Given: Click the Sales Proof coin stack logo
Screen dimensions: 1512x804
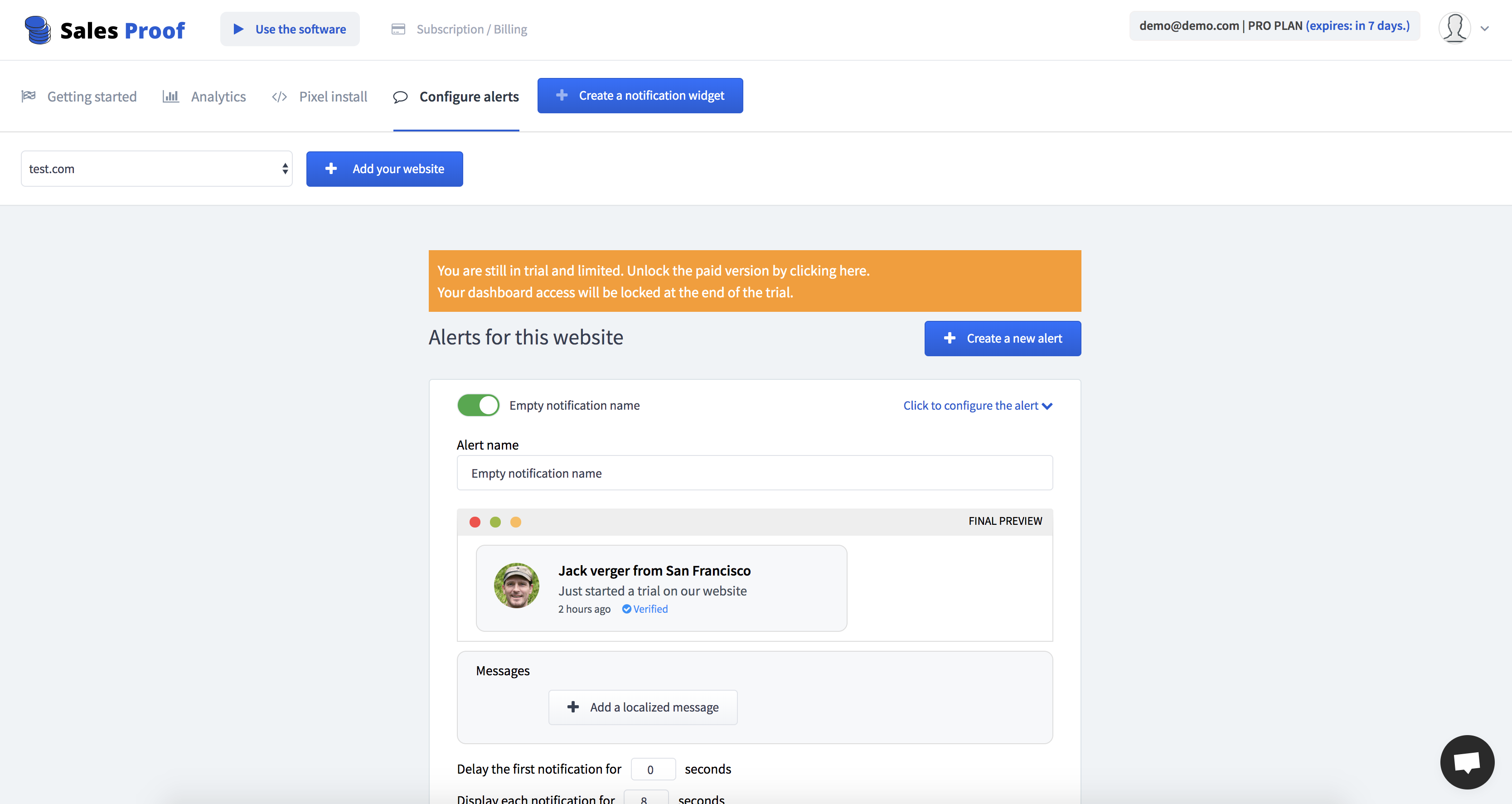Looking at the screenshot, I should tap(38, 30).
